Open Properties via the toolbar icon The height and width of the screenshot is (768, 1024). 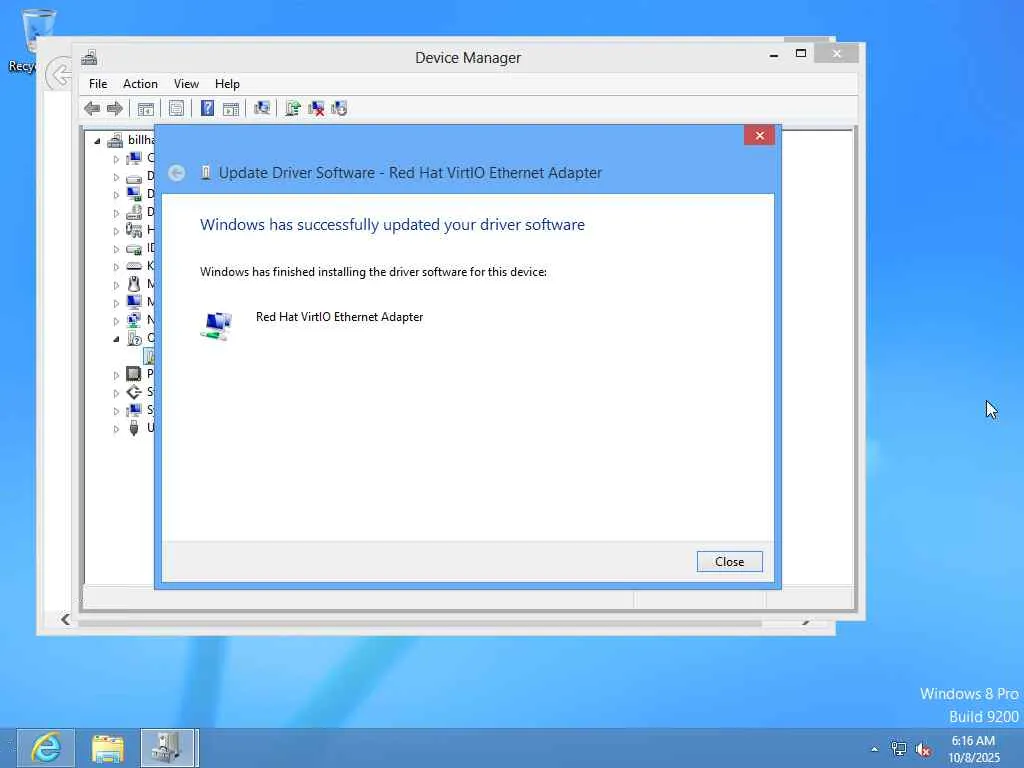(x=176, y=108)
